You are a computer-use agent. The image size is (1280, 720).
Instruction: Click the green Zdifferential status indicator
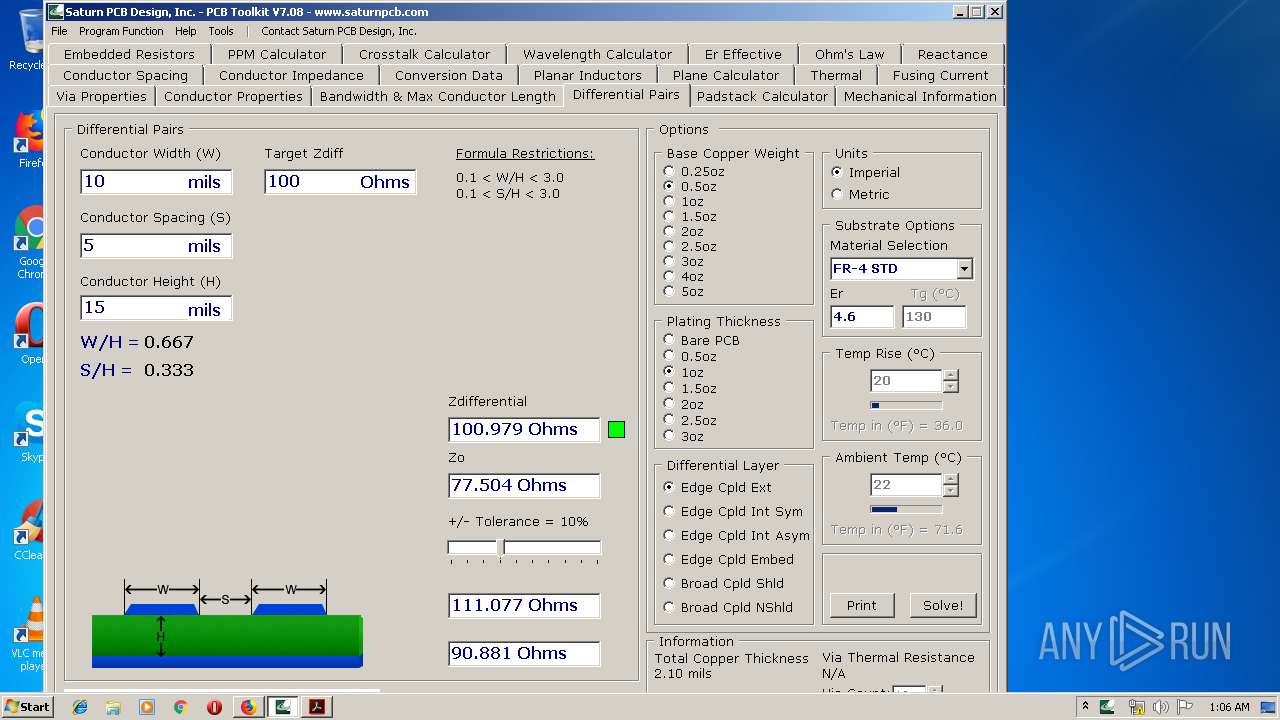tap(616, 430)
